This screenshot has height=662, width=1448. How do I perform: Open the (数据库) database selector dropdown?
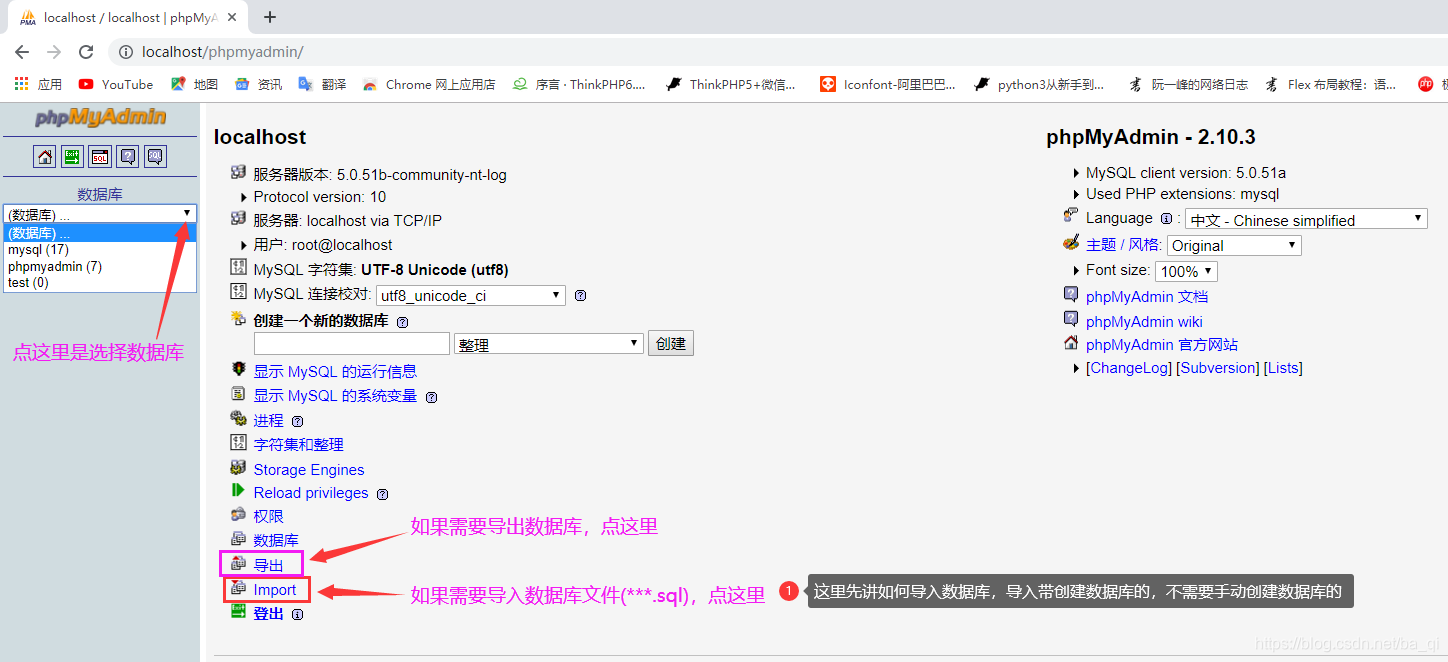pyautogui.click(x=100, y=212)
